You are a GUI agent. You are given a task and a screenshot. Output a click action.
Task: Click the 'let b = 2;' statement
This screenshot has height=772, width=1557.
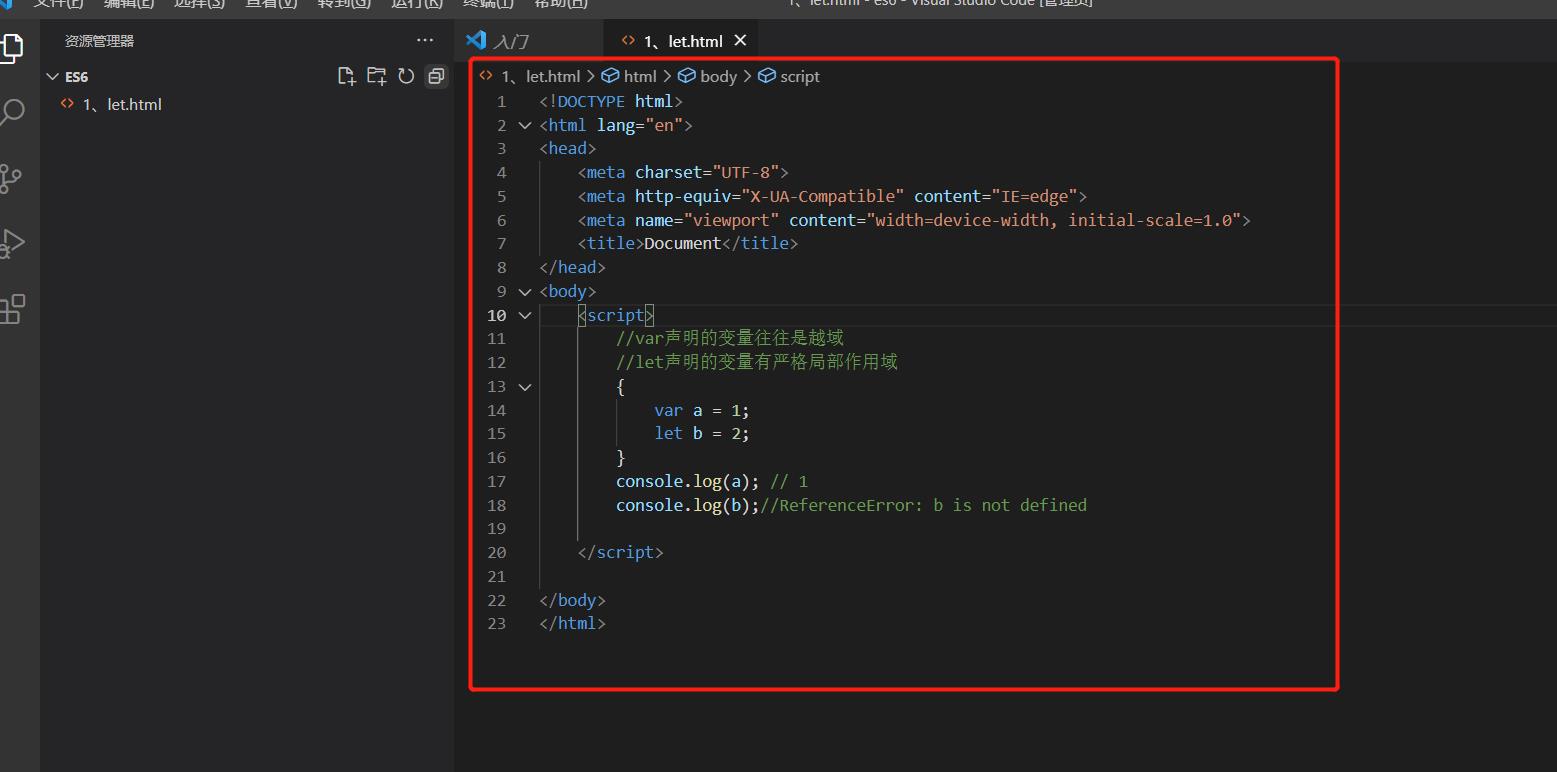[x=702, y=433]
